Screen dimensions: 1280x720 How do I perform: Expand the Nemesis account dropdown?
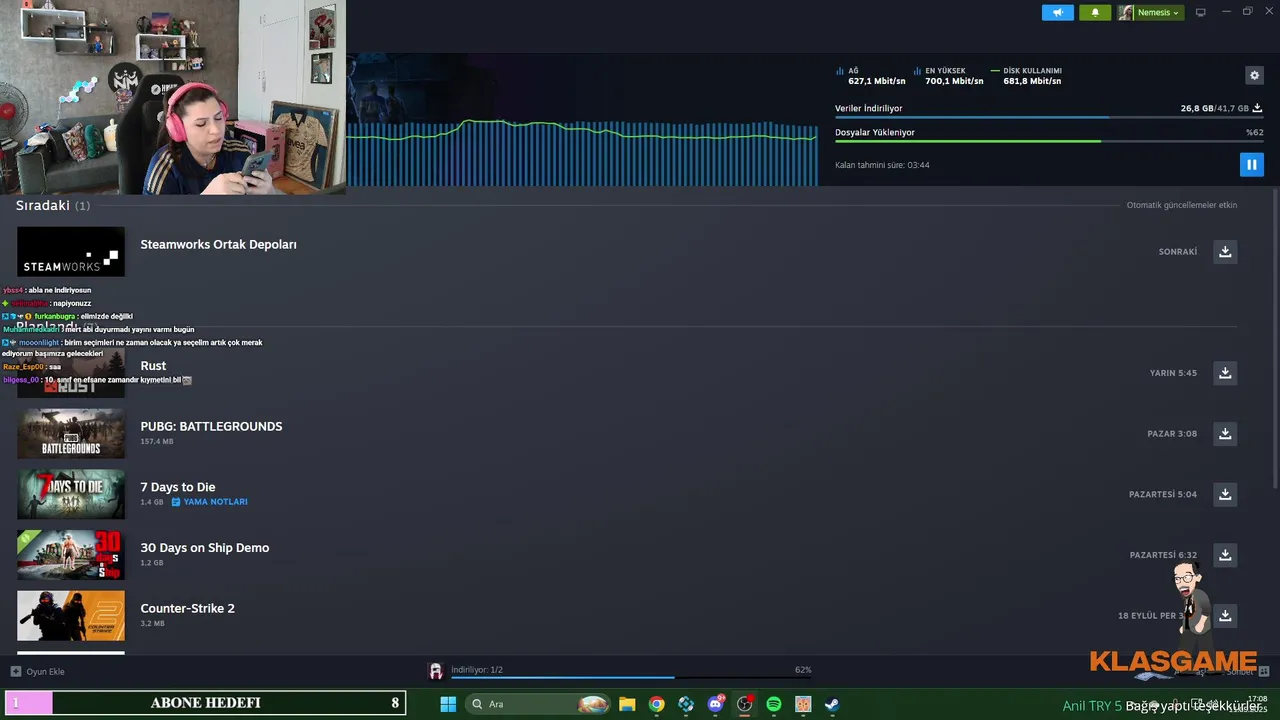point(1150,13)
